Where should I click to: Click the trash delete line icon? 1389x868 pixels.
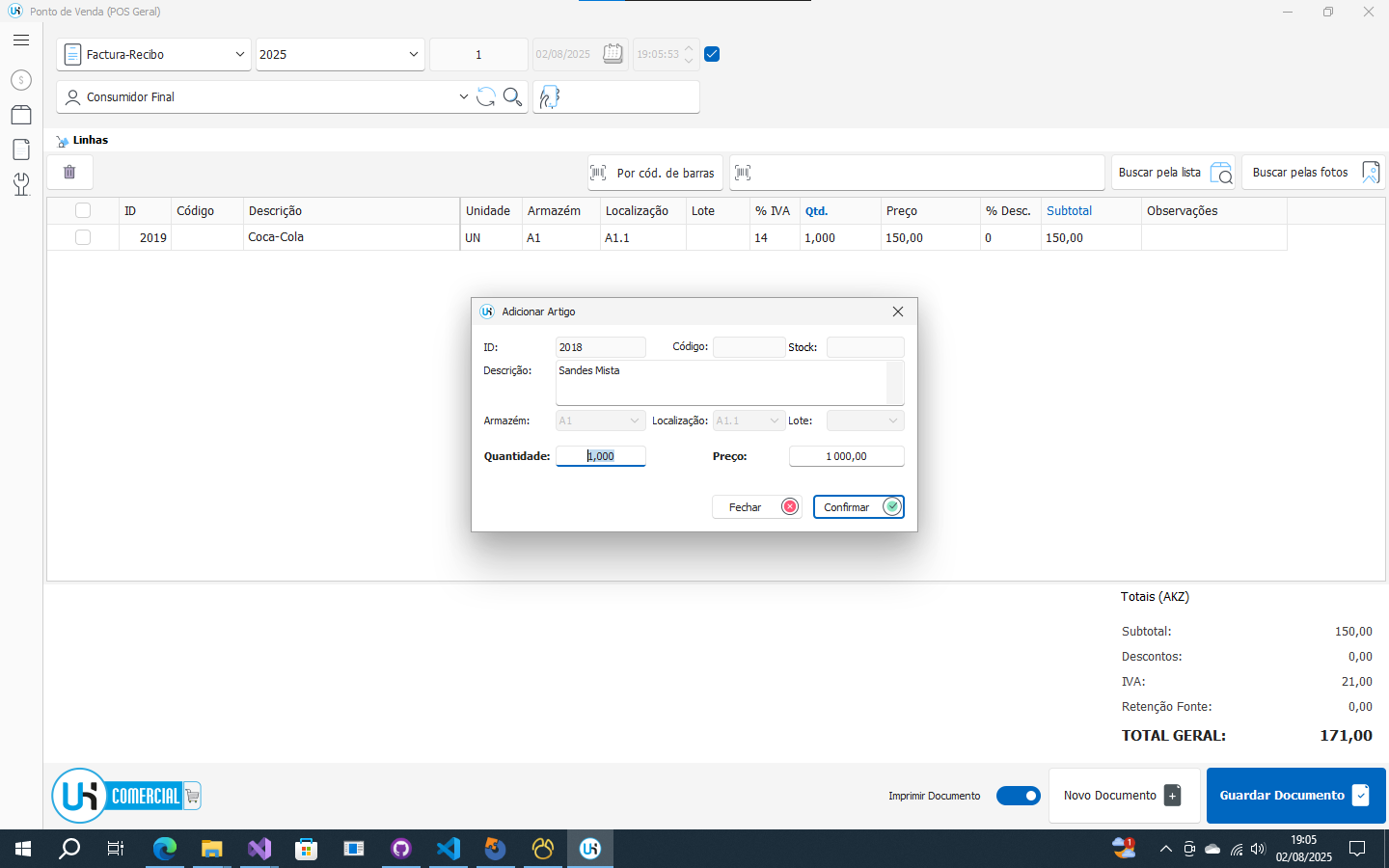69,173
